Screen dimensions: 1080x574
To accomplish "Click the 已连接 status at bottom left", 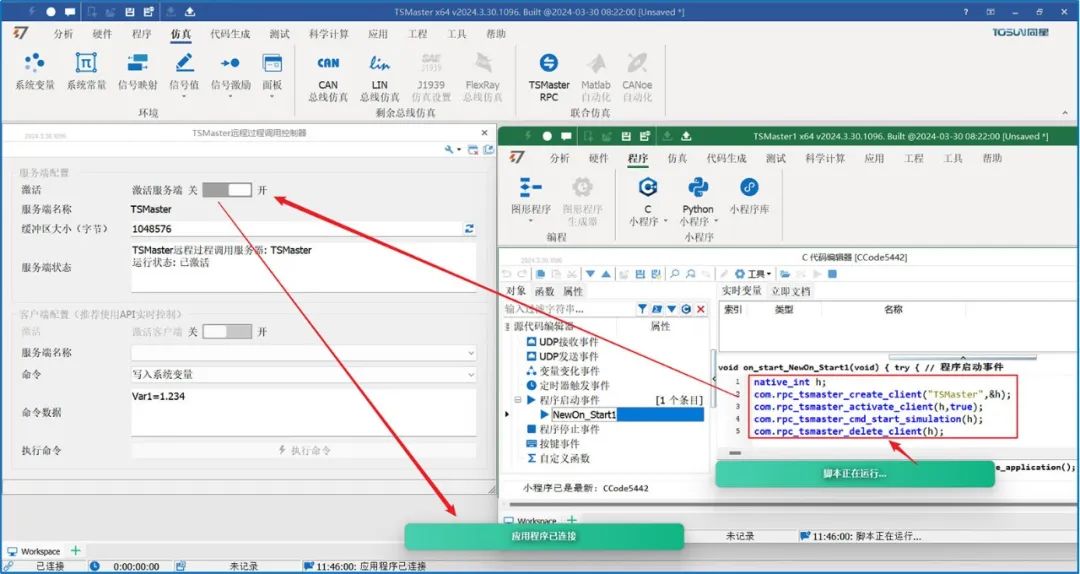I will [x=49, y=566].
